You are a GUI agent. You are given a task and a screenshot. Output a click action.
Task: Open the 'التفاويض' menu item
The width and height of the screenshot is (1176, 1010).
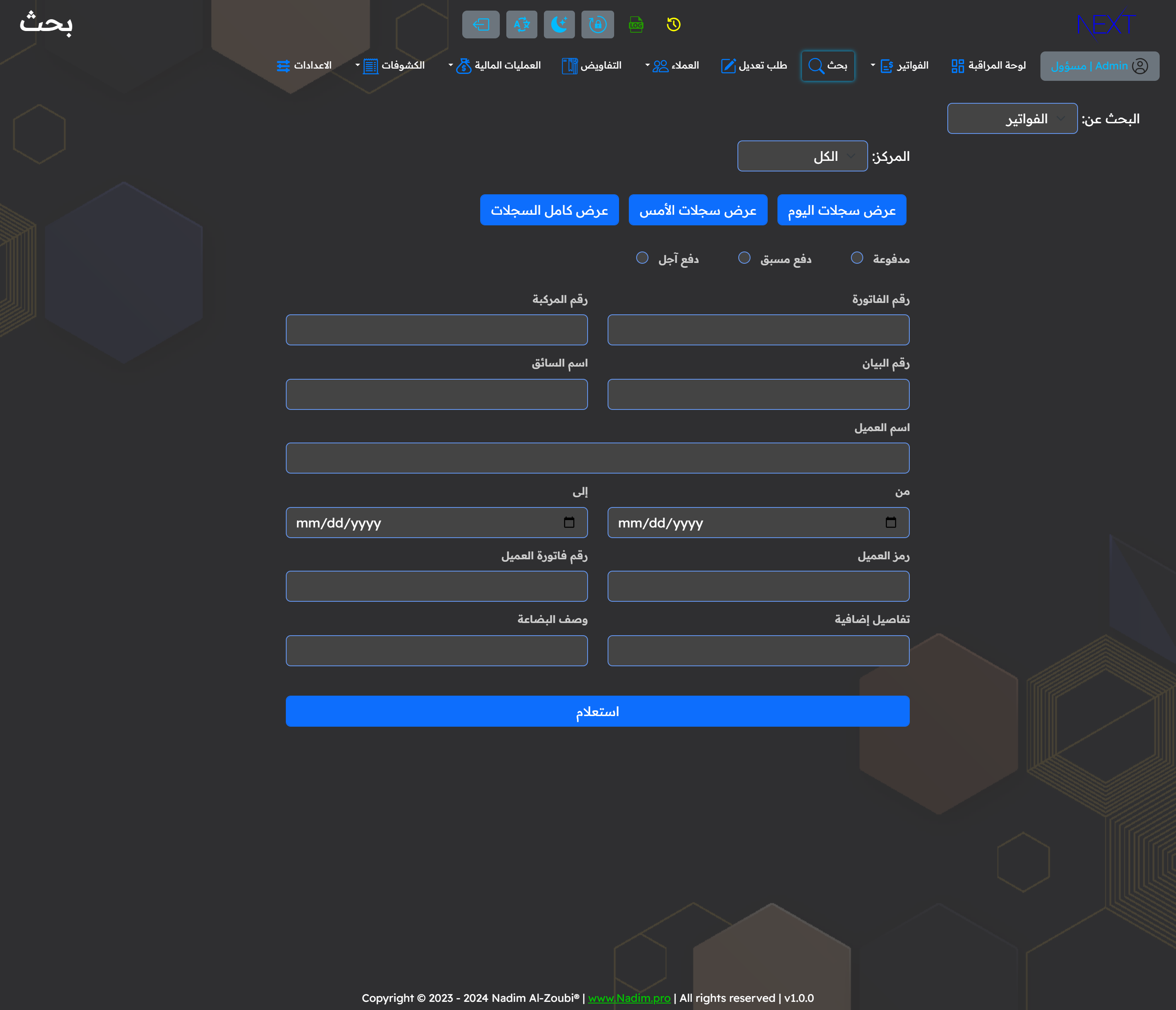click(591, 66)
